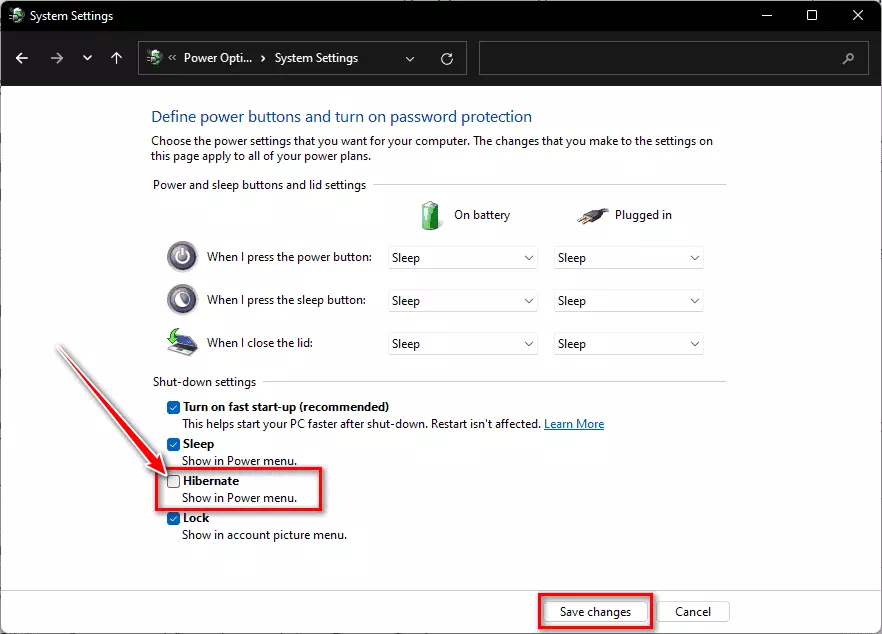The width and height of the screenshot is (882, 634).
Task: Click the Power Options breadcrumb
Action: (x=214, y=58)
